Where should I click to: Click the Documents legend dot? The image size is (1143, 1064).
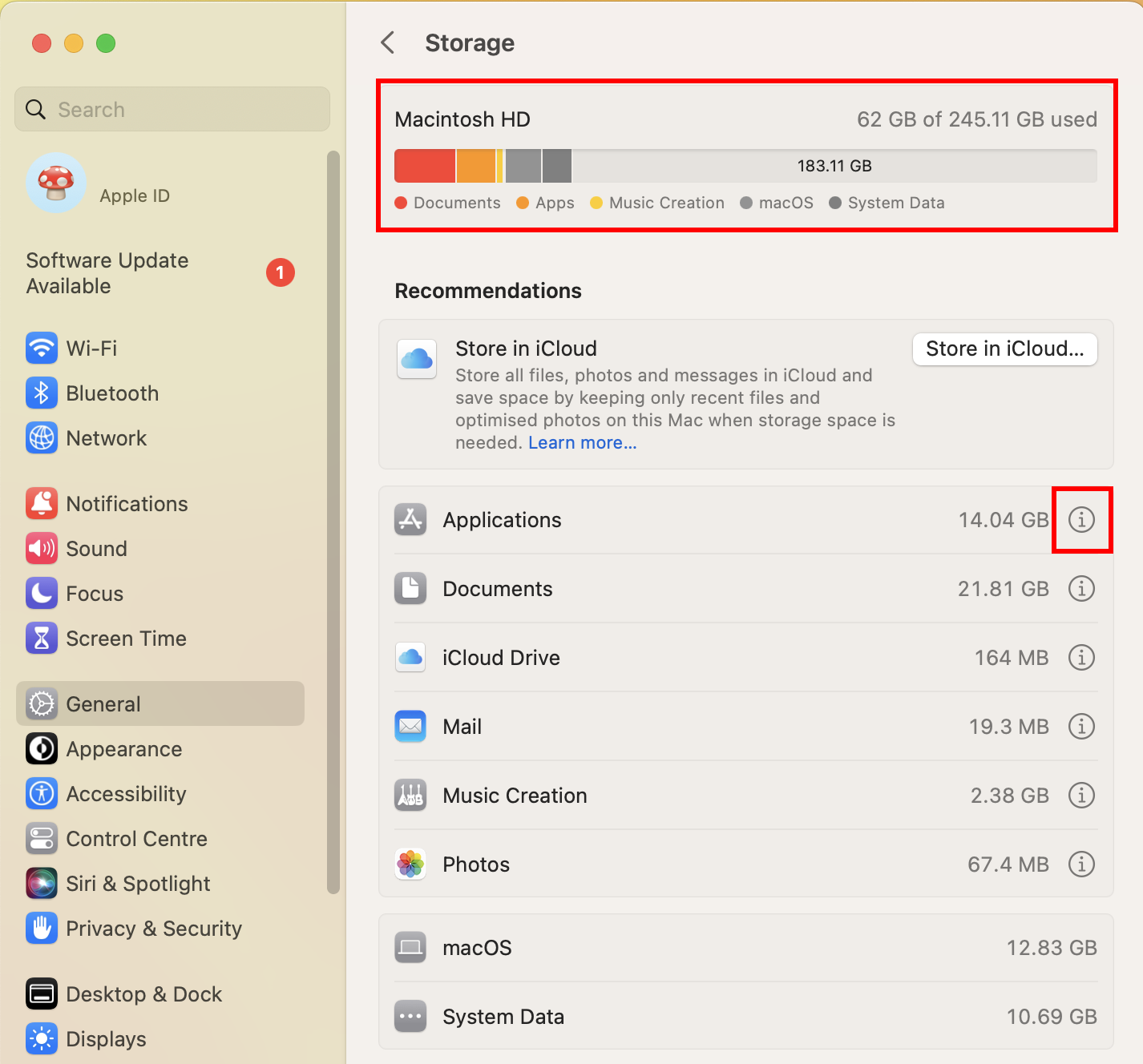pos(402,203)
